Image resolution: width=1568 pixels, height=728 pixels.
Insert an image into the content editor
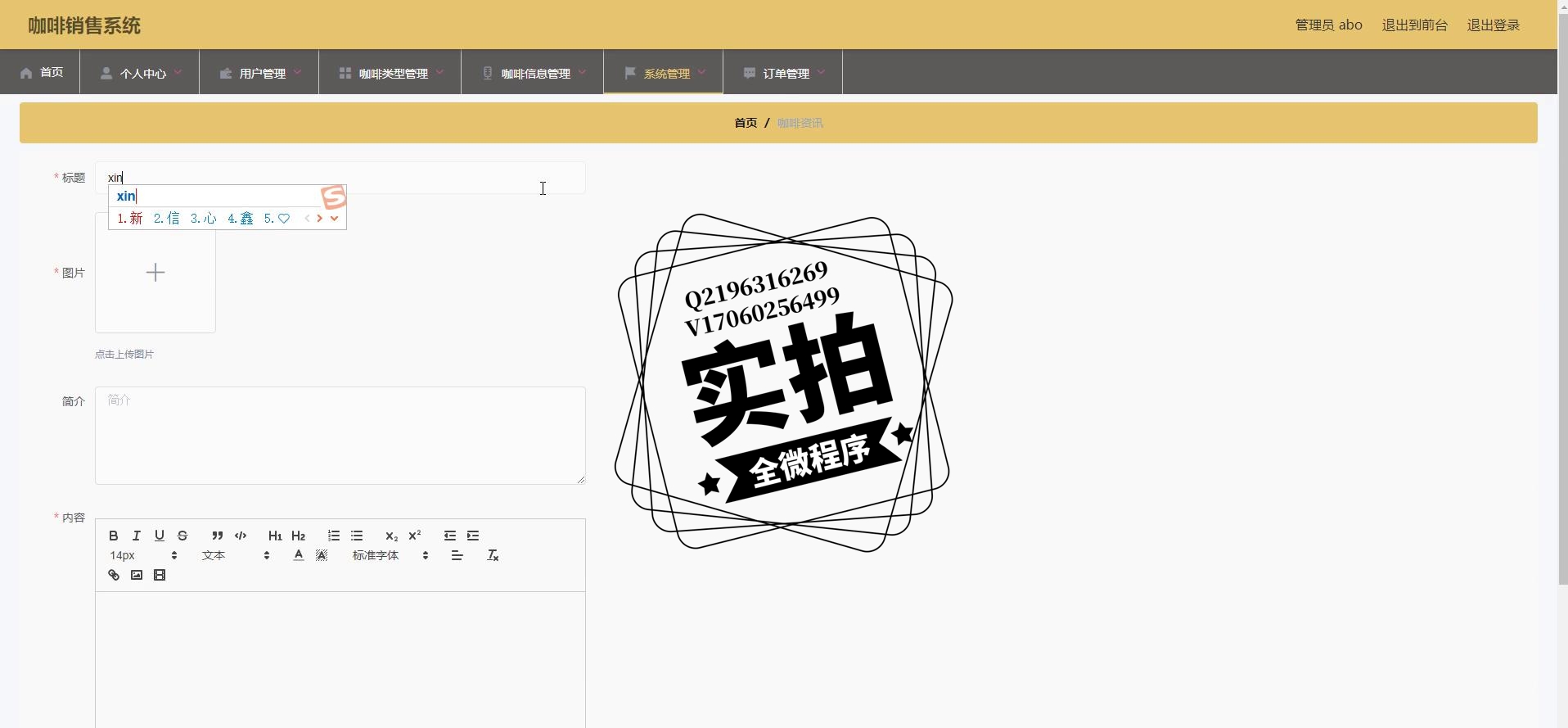pyautogui.click(x=137, y=575)
